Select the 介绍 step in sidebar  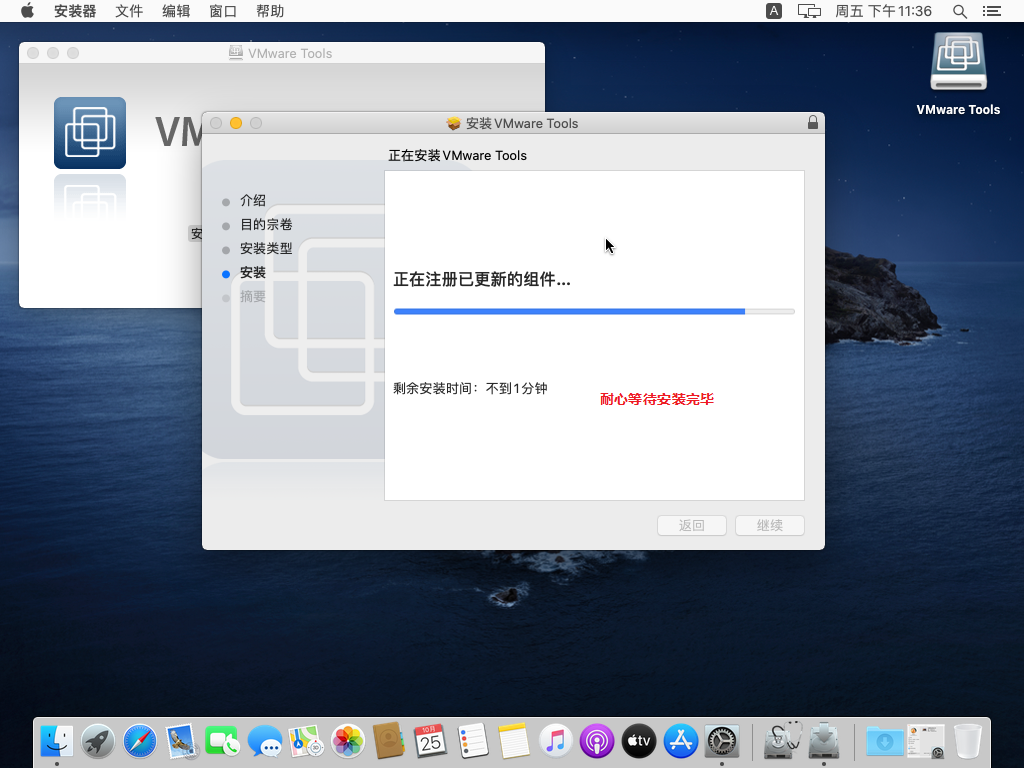point(252,200)
